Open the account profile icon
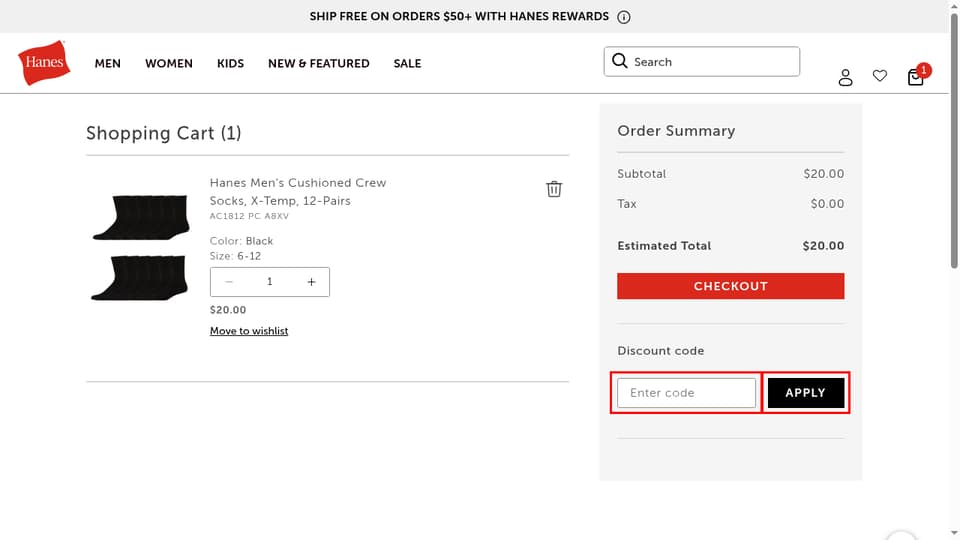 click(846, 77)
